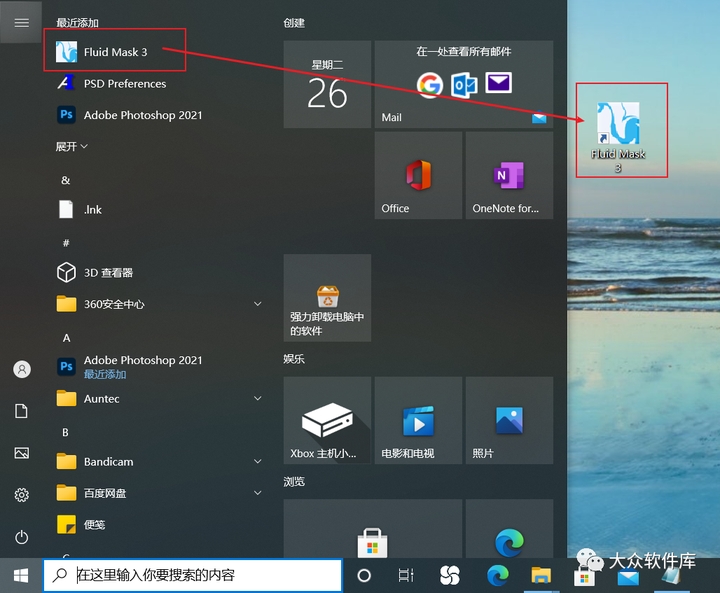This screenshot has width=720, height=593.
Task: Click the Cortana circle on taskbar
Action: click(364, 575)
